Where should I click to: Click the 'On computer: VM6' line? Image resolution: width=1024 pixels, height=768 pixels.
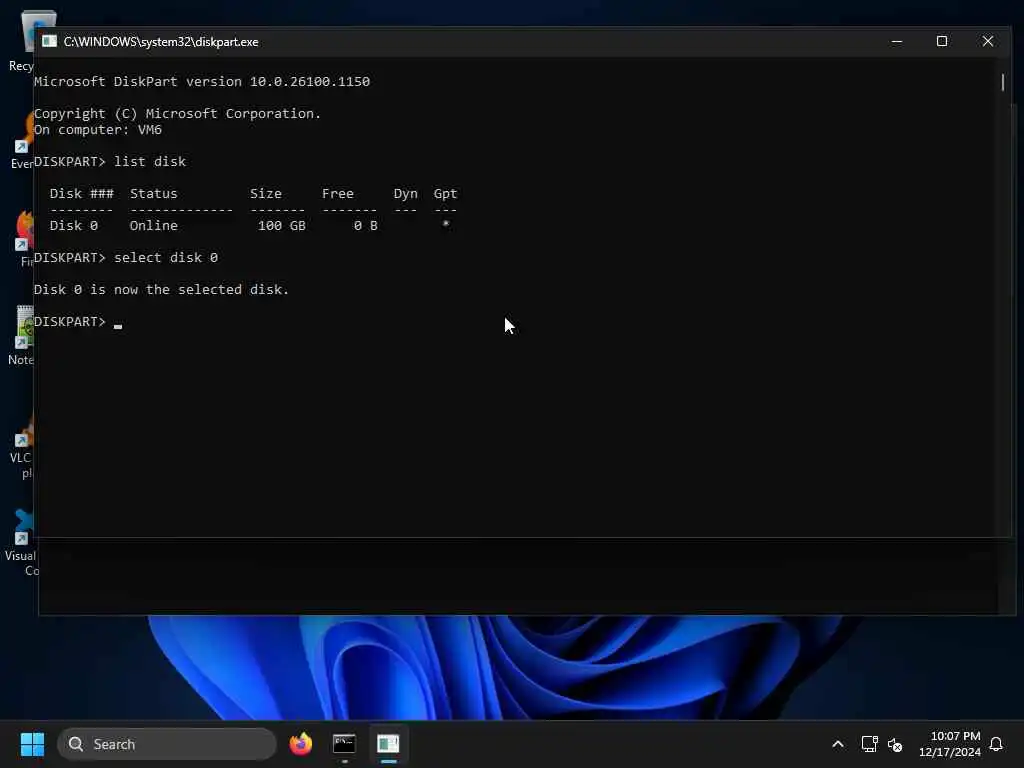coord(98,129)
